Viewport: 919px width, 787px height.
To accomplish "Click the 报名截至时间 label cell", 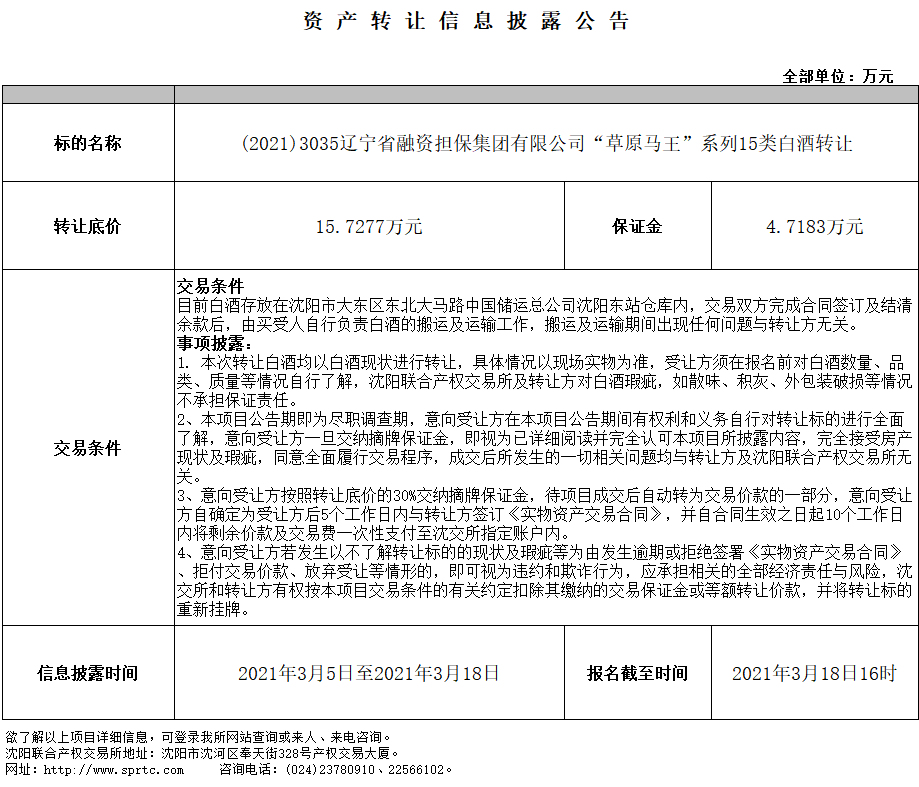I will click(x=637, y=673).
